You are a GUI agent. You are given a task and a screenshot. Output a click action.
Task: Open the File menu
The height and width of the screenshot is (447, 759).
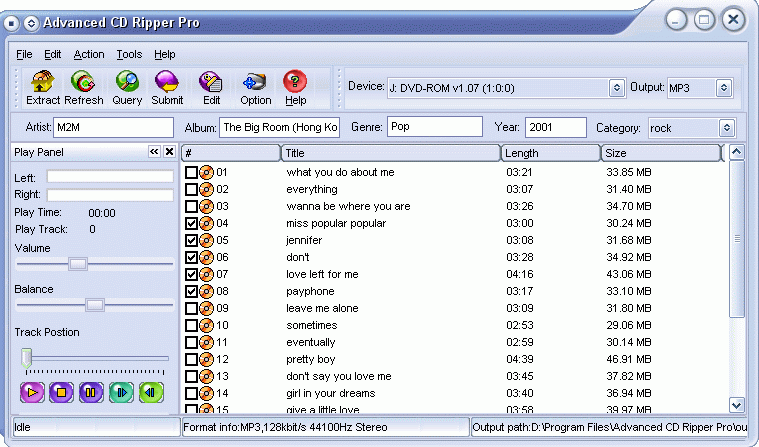coord(24,54)
